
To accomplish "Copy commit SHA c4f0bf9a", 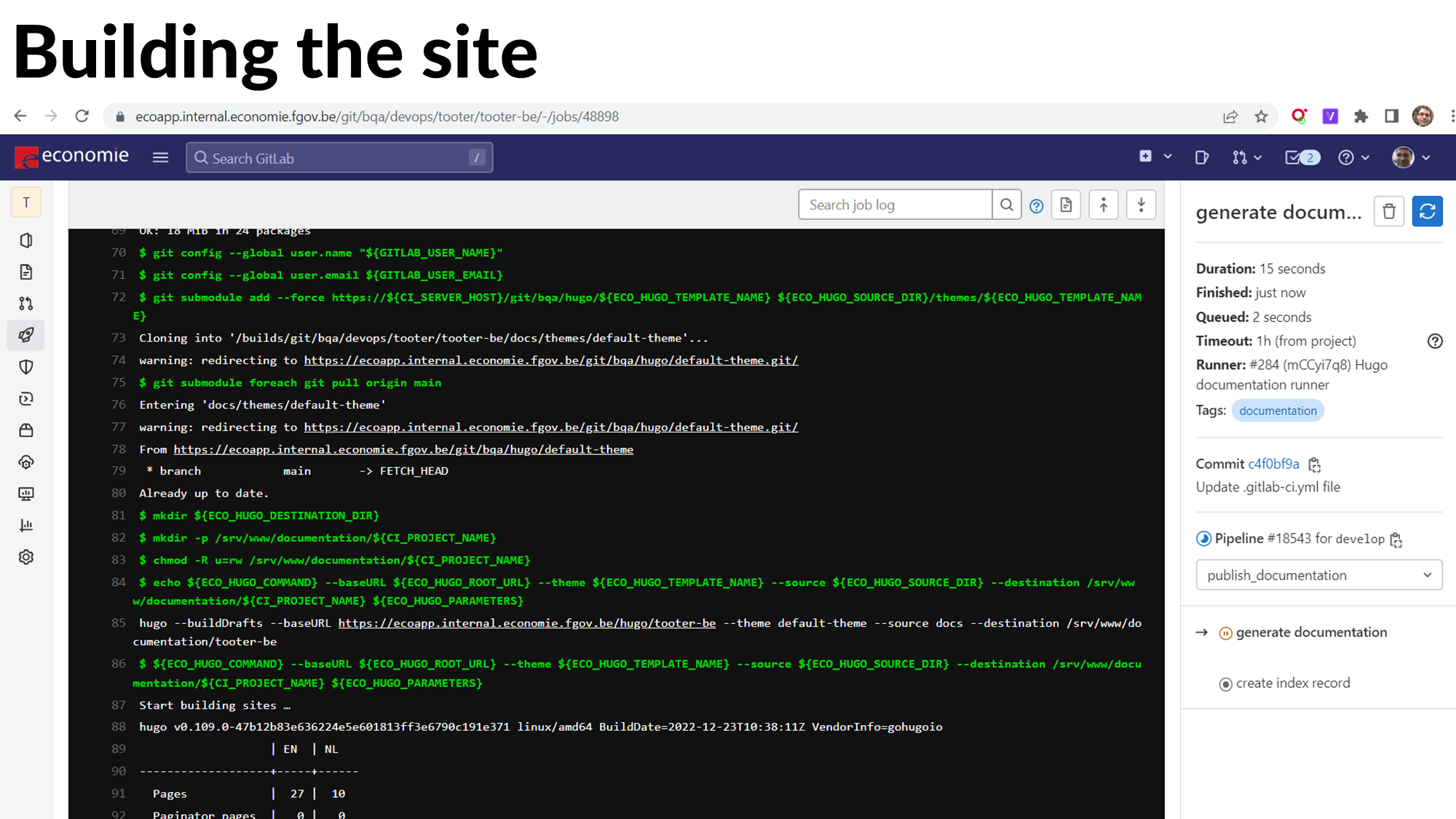I will click(1314, 464).
